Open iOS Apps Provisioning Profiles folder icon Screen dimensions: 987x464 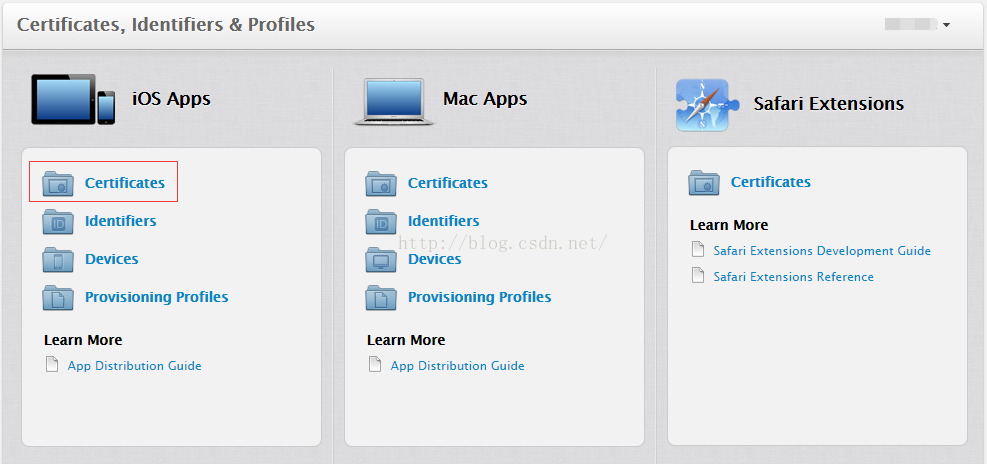[58, 297]
